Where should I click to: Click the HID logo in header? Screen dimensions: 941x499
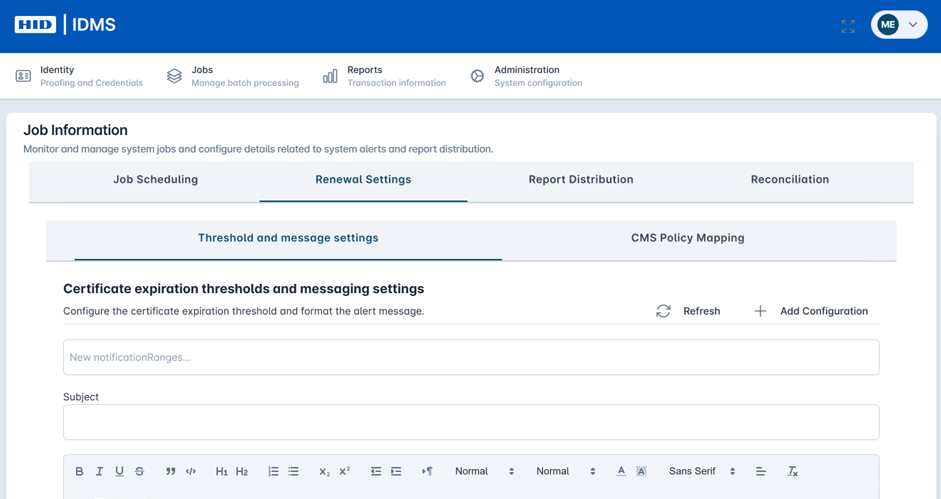(35, 25)
